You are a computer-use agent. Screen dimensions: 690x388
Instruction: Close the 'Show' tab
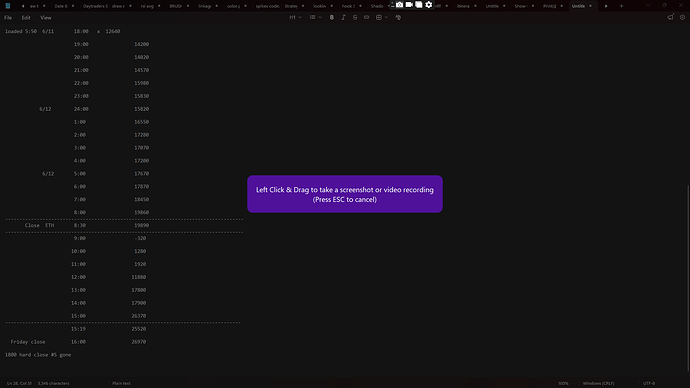[x=532, y=6]
